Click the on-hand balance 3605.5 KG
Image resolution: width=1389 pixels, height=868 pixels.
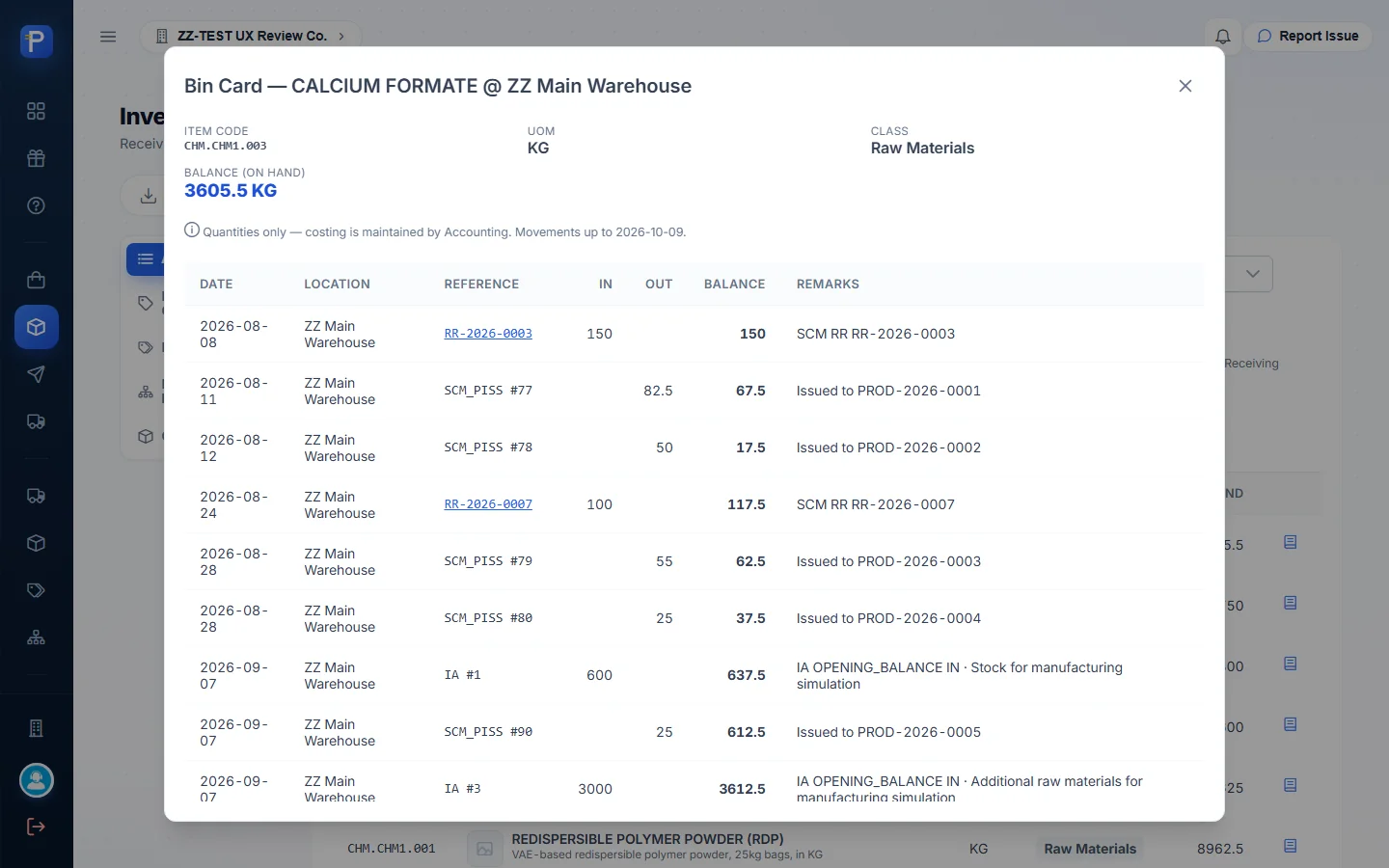click(231, 191)
